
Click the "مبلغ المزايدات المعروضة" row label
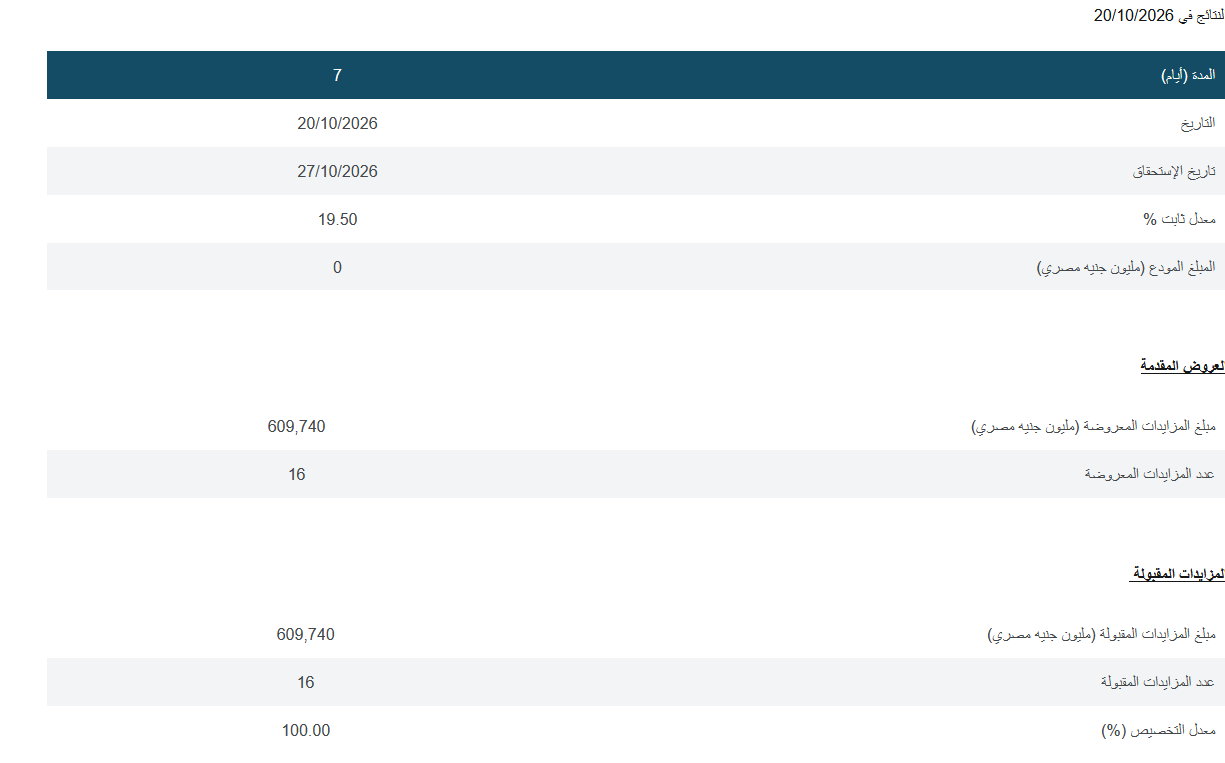[1094, 427]
